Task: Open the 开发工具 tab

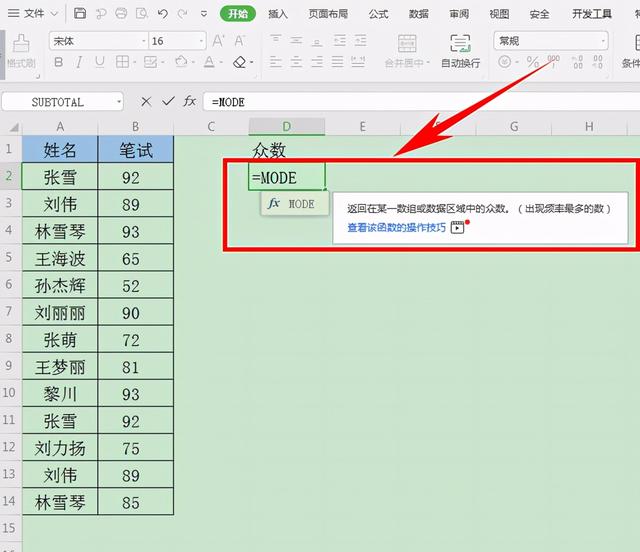Action: tap(592, 14)
